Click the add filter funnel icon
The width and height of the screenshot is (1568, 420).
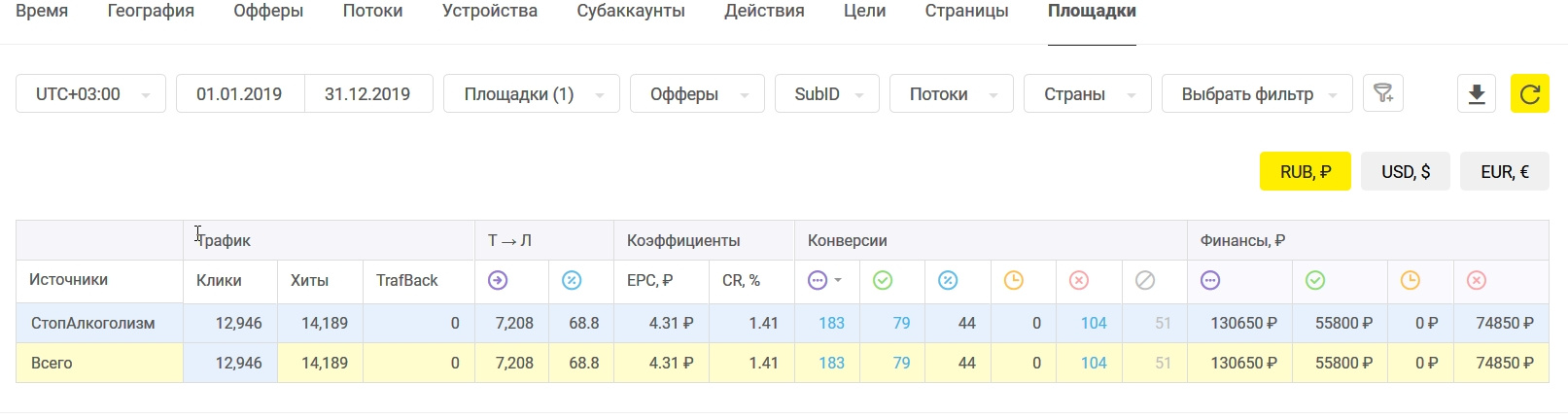click(x=1382, y=93)
